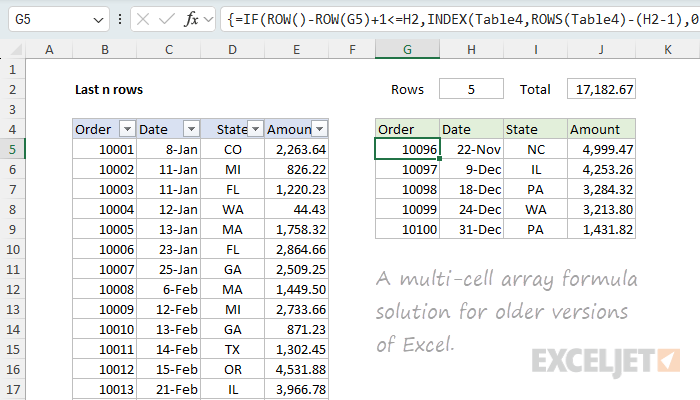Viewport: 700px width, 400px height.
Task: Click the Select All corner triangle
Action: point(17,50)
